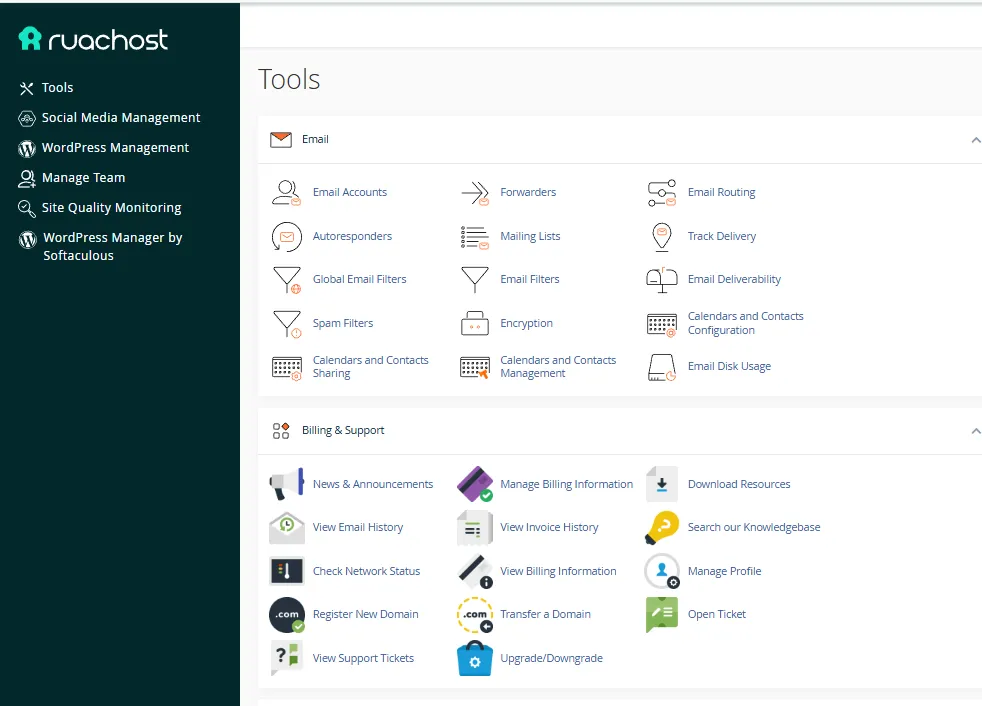This screenshot has height=706, width=982.
Task: Open the News & Announcements megaphone icon
Action: [x=286, y=484]
